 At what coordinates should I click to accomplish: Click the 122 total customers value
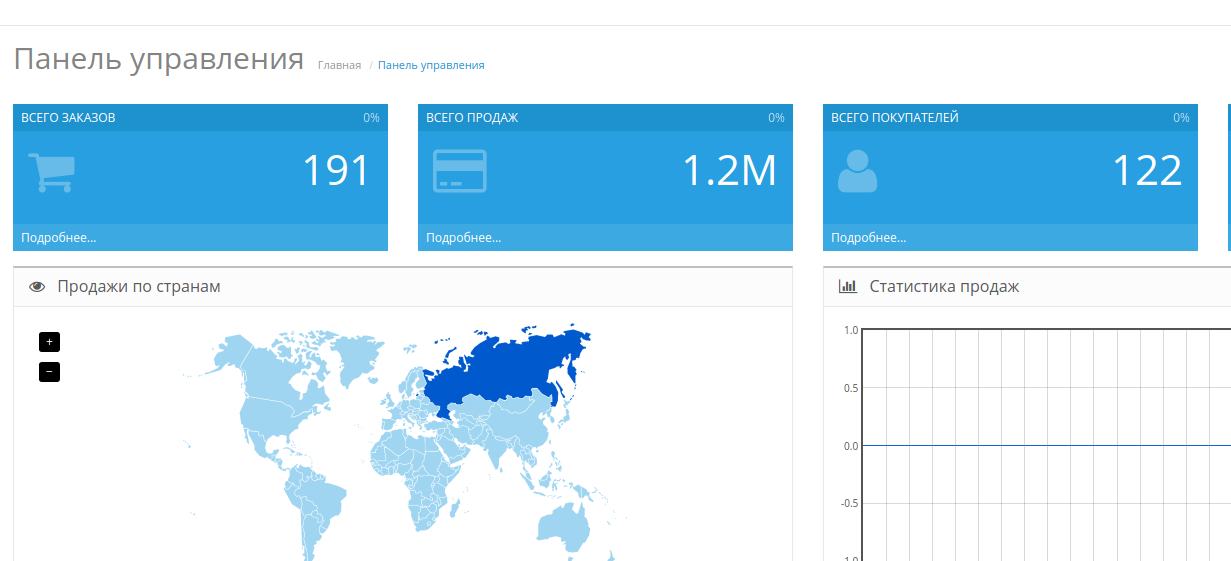(1147, 171)
